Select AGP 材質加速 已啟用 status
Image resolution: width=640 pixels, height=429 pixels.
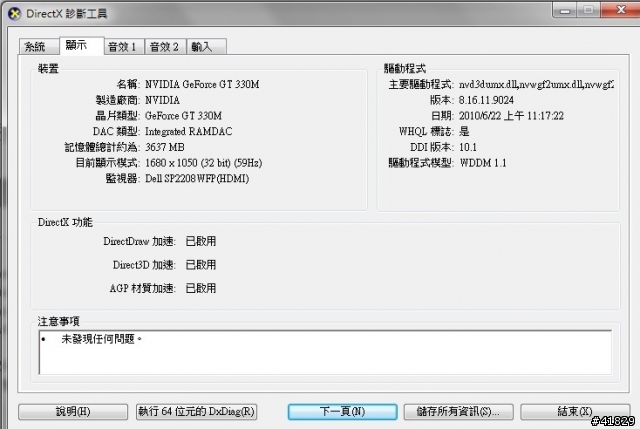pos(201,289)
